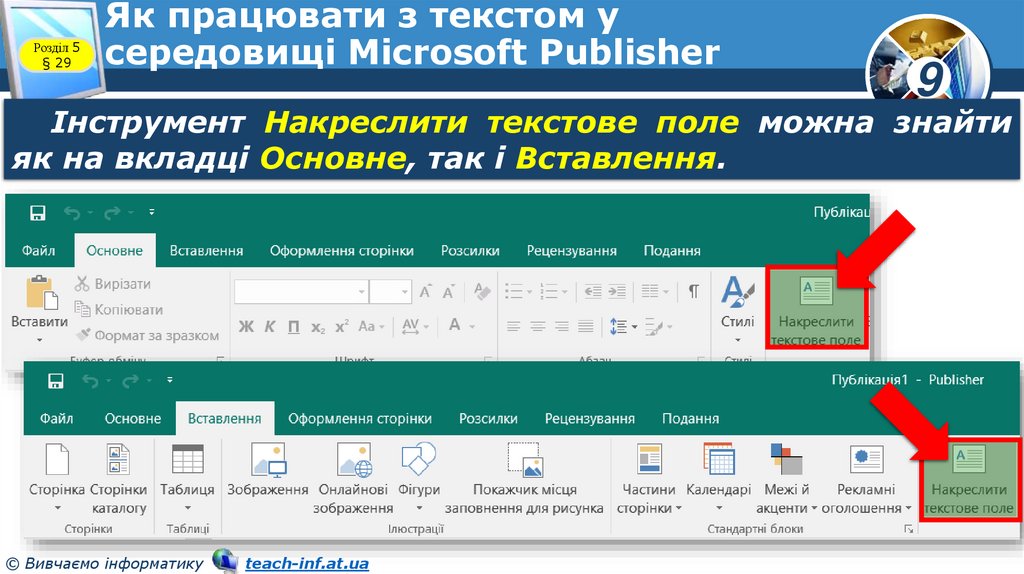Click the Clear Formatting eraser icon

(482, 291)
